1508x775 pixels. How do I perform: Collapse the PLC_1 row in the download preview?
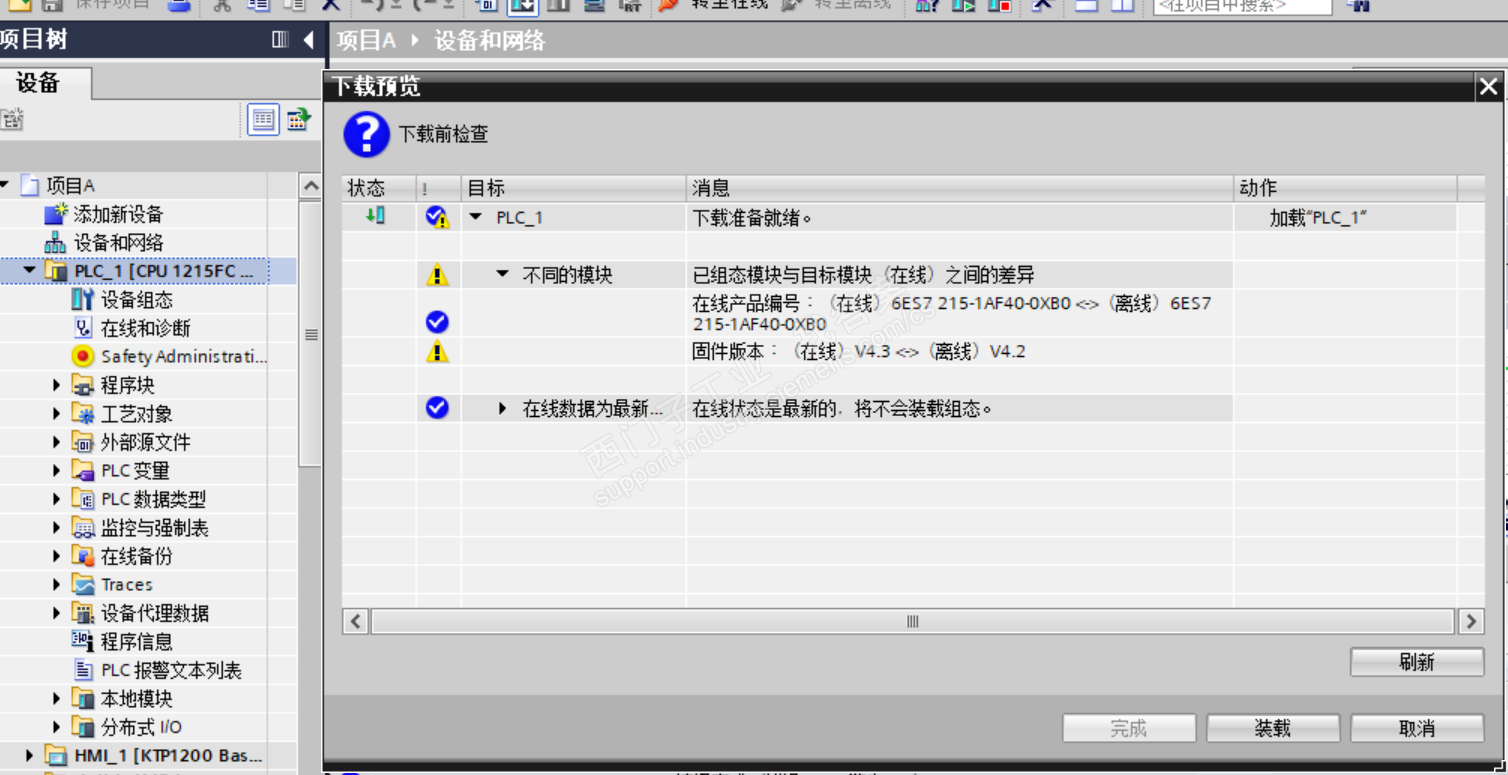[x=476, y=217]
